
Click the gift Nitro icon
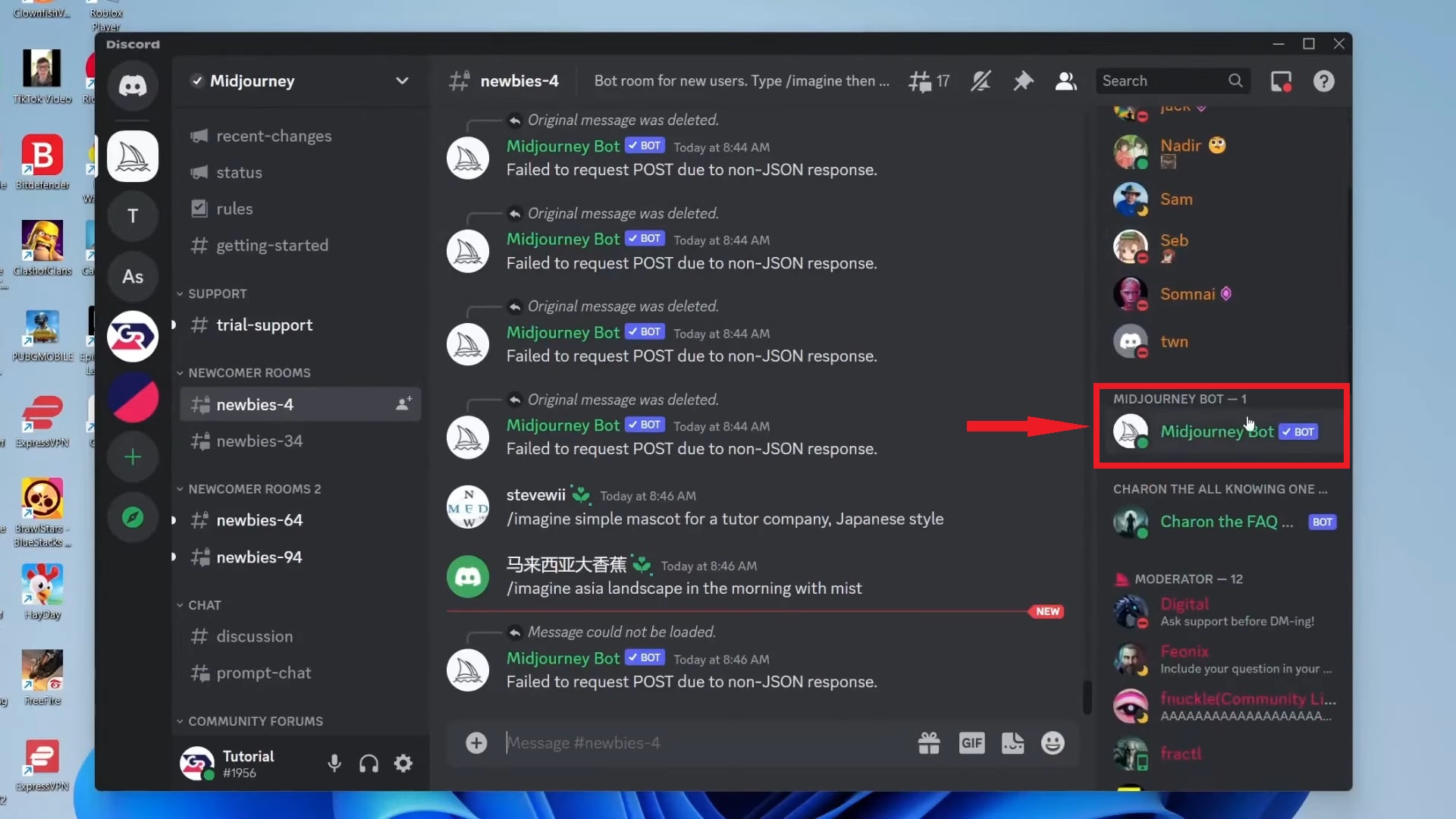(929, 743)
